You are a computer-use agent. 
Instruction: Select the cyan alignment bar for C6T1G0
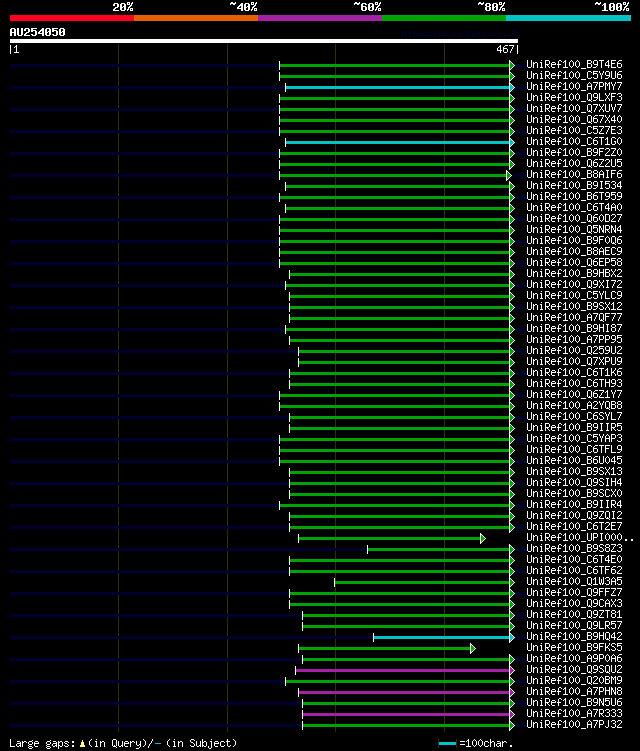tap(398, 143)
